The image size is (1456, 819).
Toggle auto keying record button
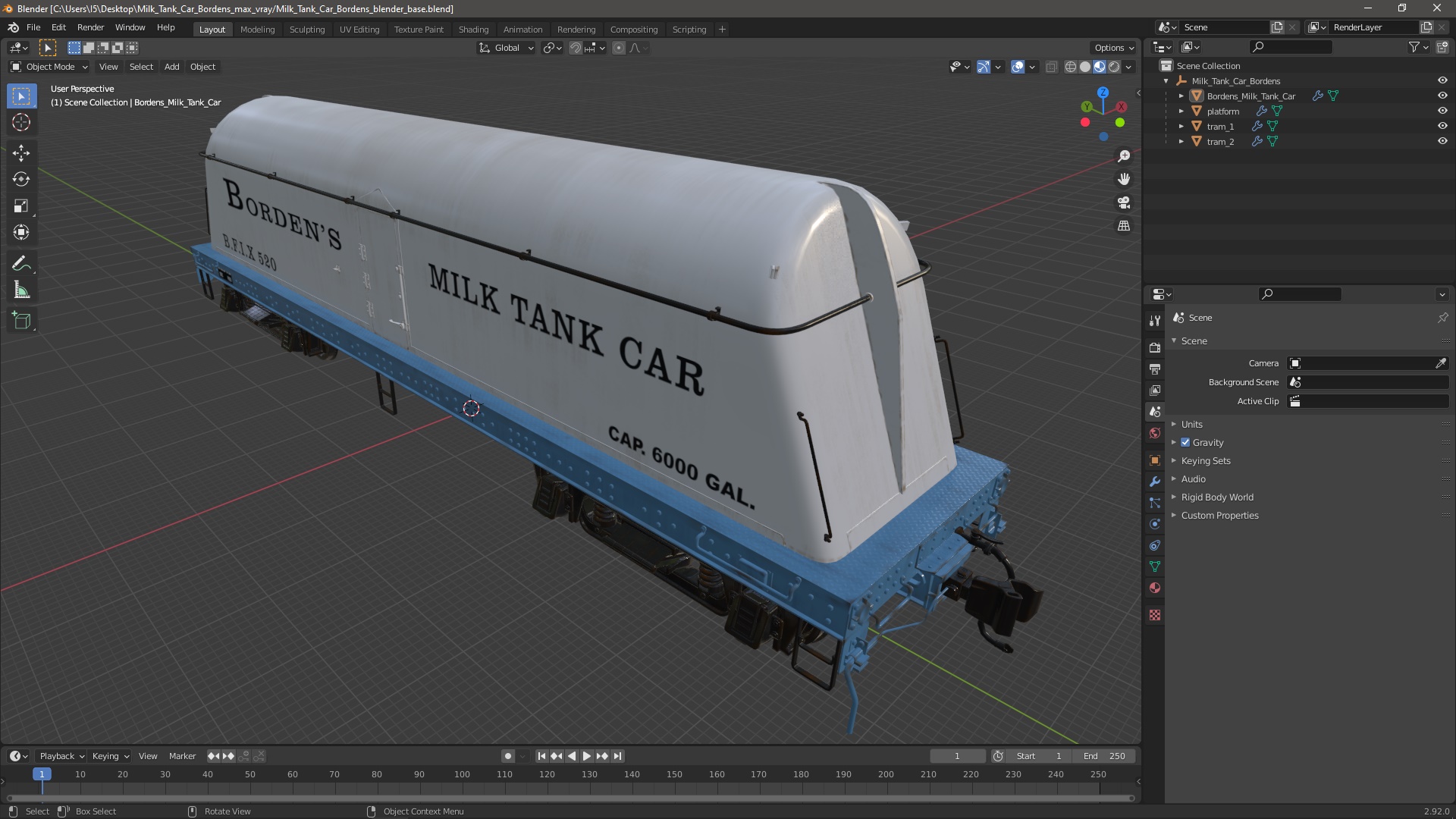click(508, 756)
